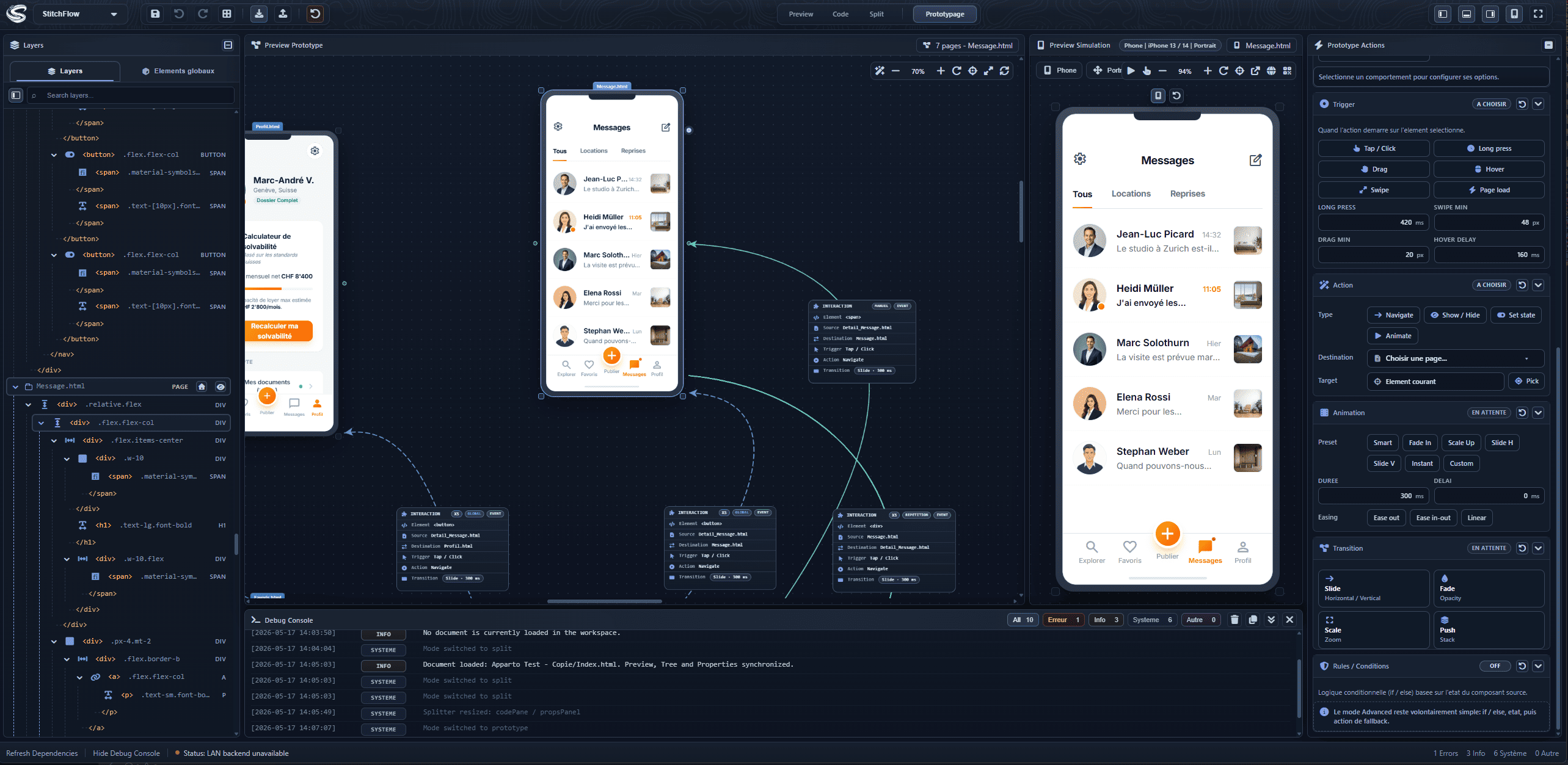Click the upload/export icon in top toolbar
This screenshot has width=1568, height=765.
pos(283,13)
